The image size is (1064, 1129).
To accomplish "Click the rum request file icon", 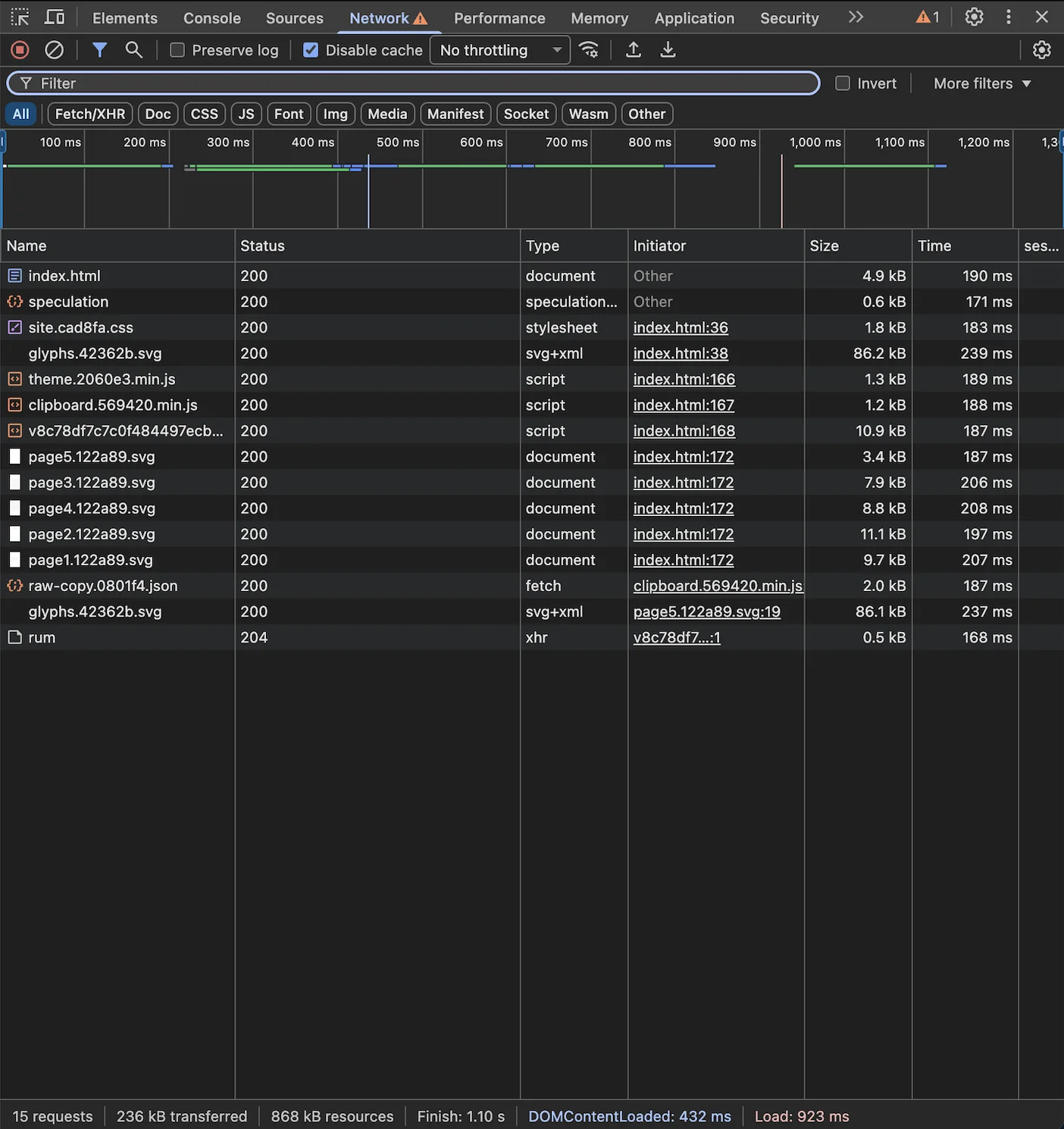I will pyautogui.click(x=14, y=637).
